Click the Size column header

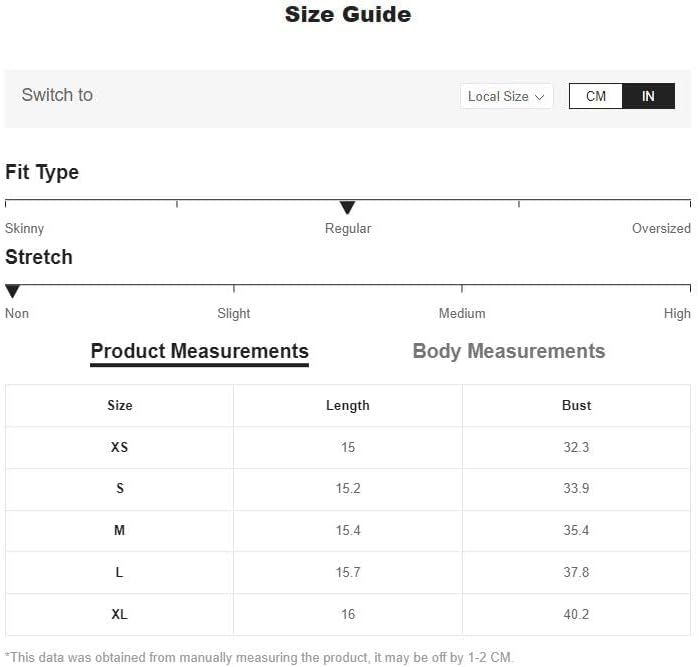119,405
